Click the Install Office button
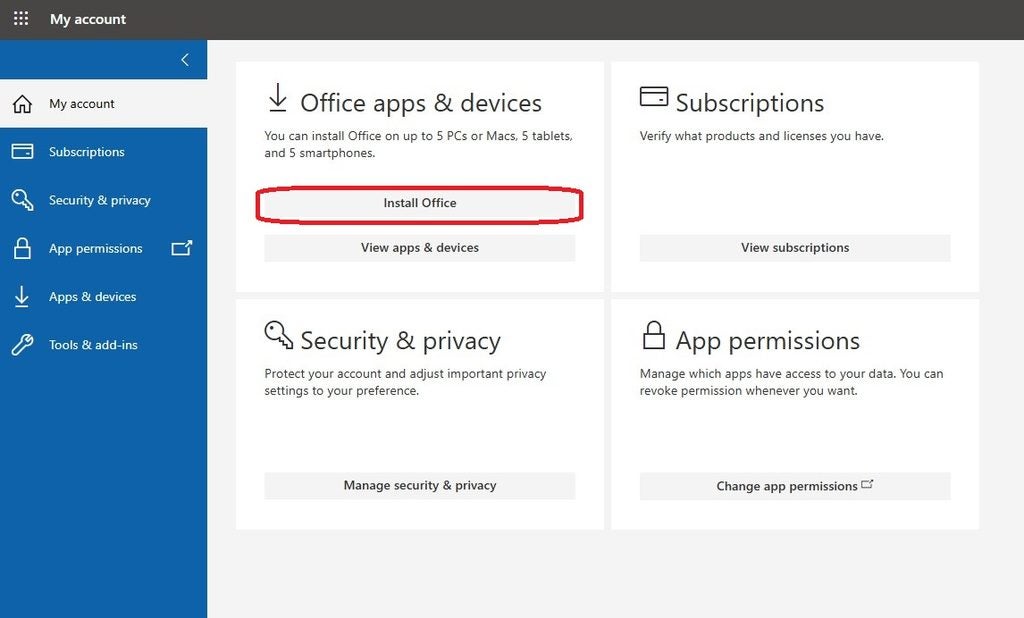 (x=419, y=203)
